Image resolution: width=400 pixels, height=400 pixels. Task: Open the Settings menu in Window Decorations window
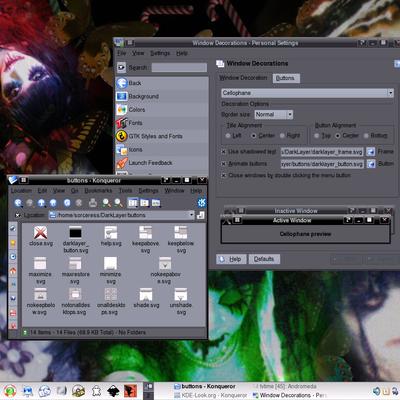pyautogui.click(x=160, y=53)
